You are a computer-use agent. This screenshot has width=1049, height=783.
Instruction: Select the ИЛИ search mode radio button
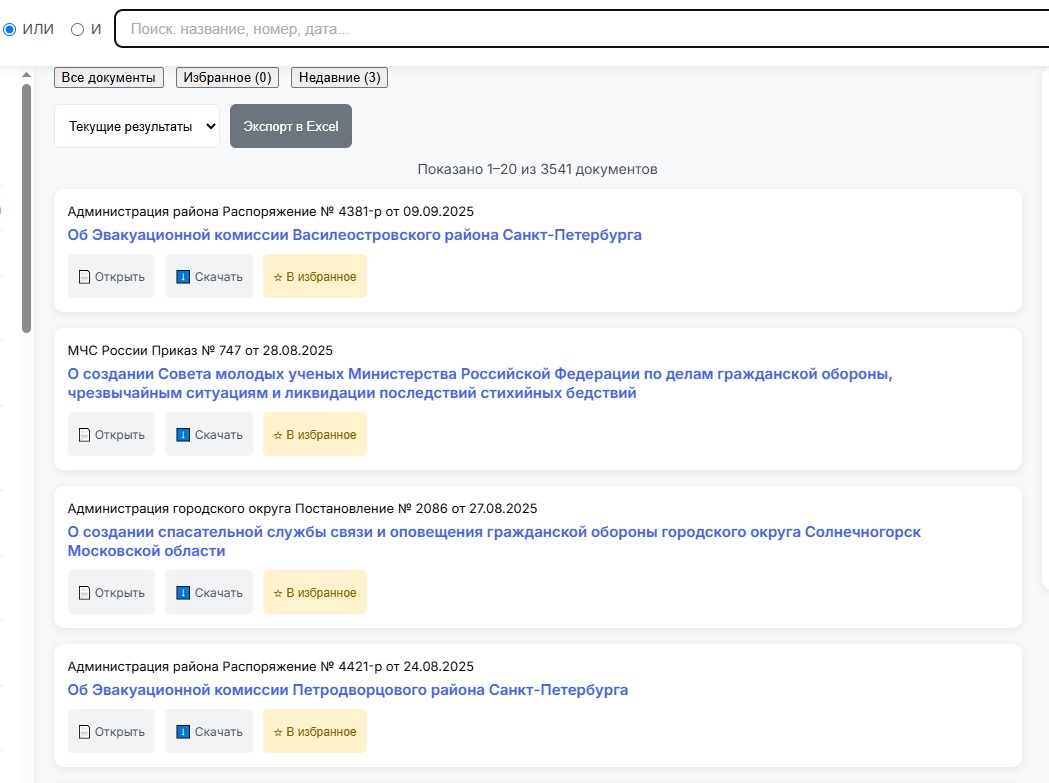[x=10, y=29]
